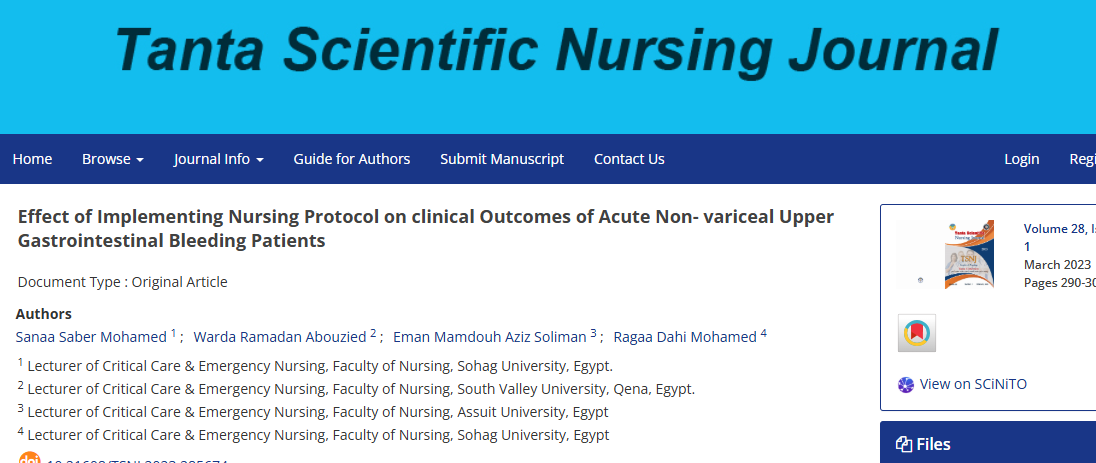The width and height of the screenshot is (1096, 463).
Task: Open author Ragaa Dahi Mohamed
Action: coord(685,337)
